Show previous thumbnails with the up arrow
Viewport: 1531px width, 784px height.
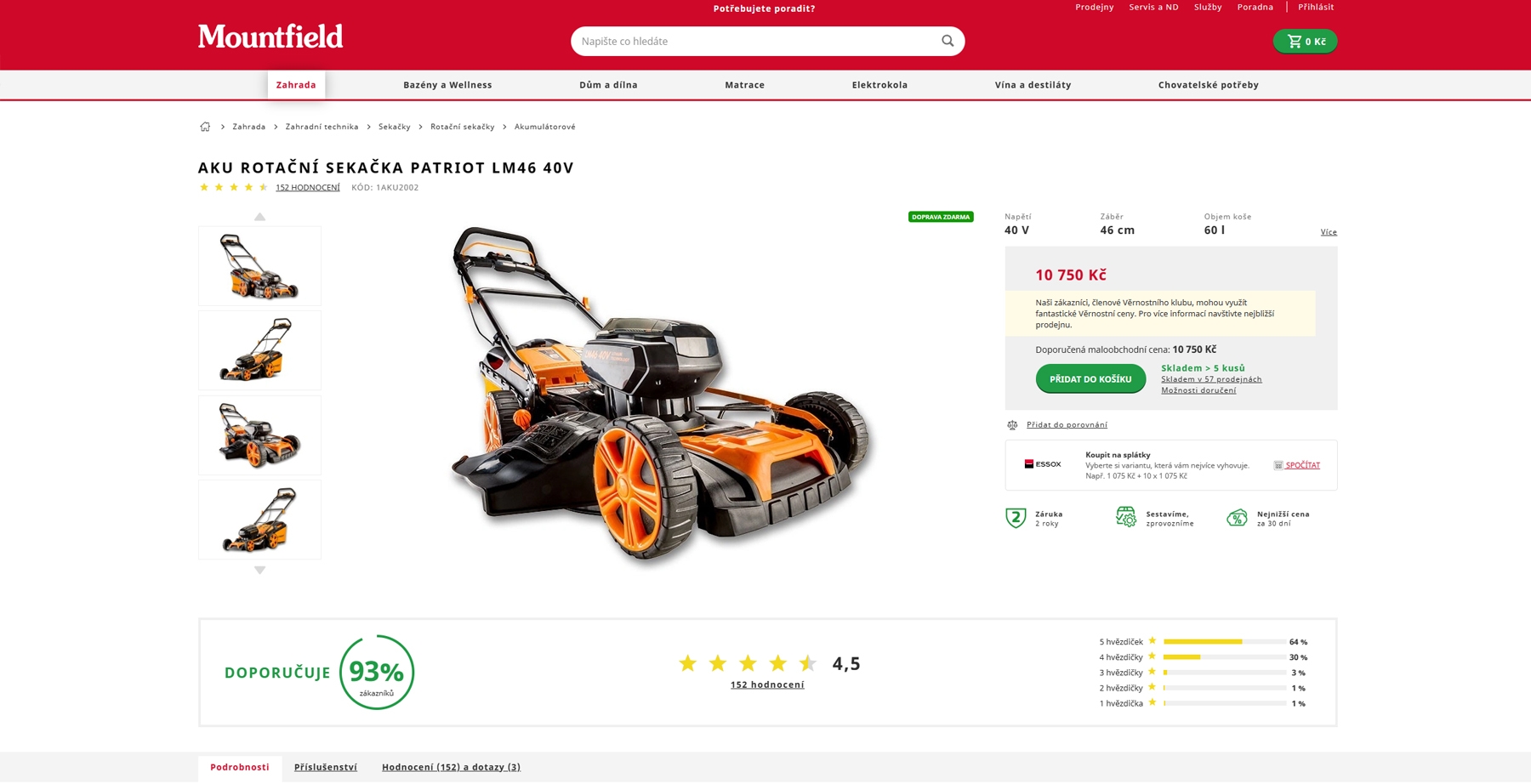click(x=260, y=217)
